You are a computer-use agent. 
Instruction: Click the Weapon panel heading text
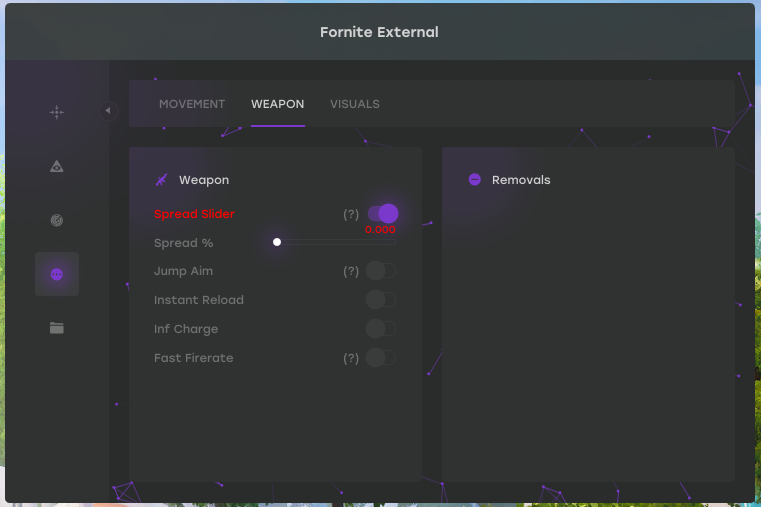(204, 180)
